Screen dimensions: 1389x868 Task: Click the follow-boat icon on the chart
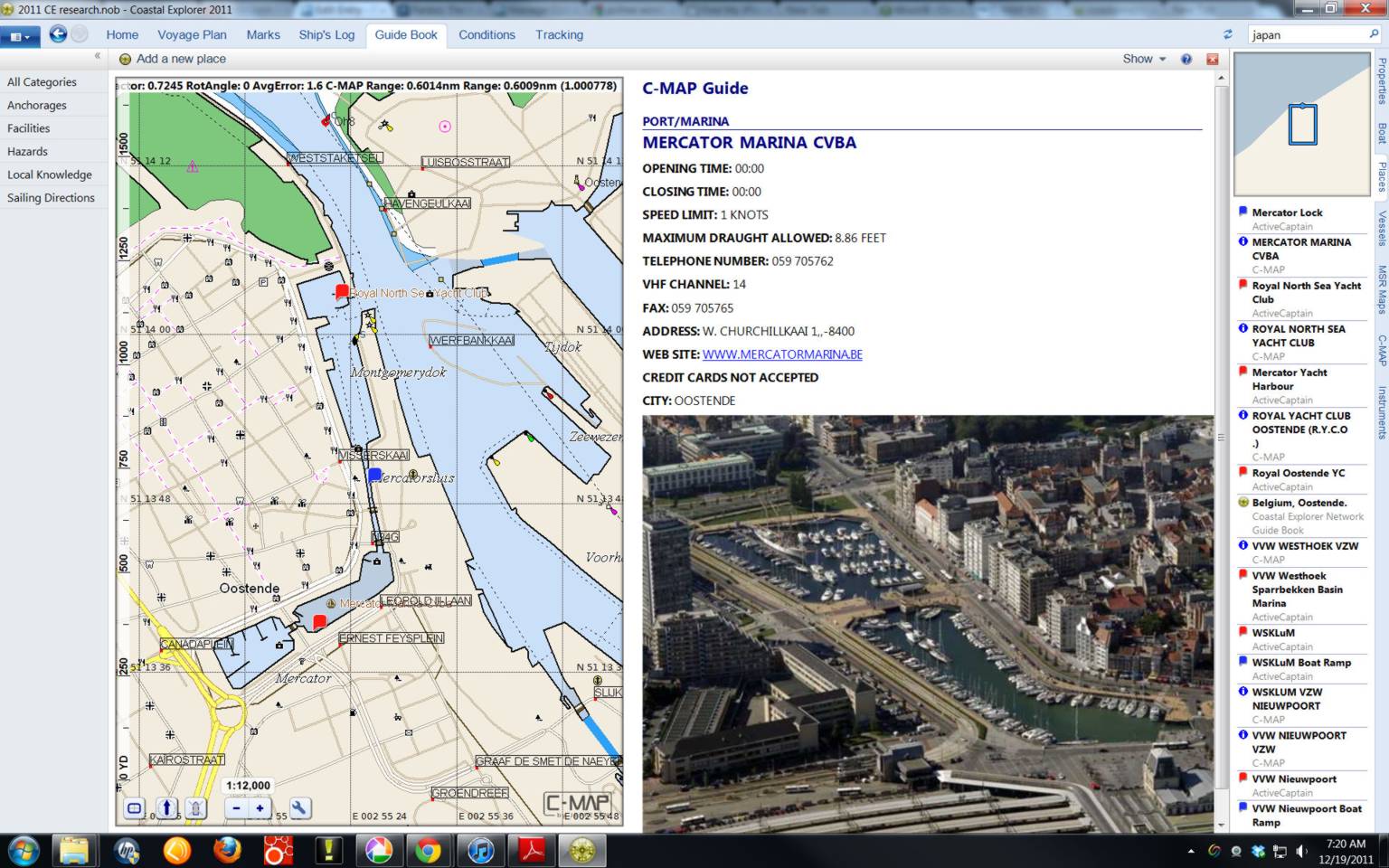coord(196,808)
